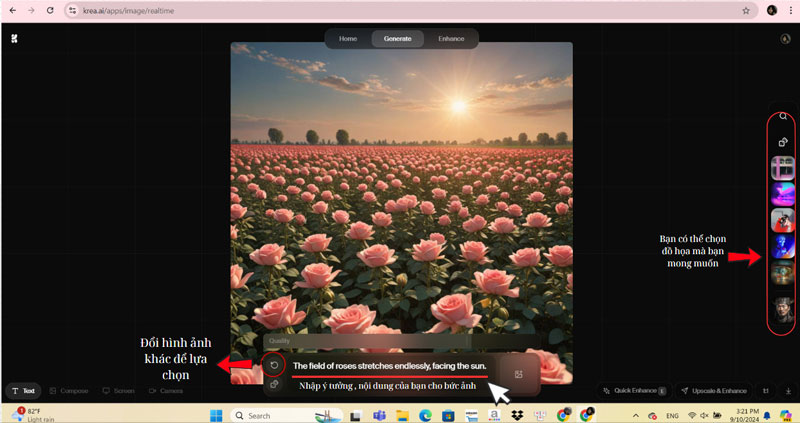800x423 pixels.
Task: Open Chrome's three-dot menu
Action: 790,10
